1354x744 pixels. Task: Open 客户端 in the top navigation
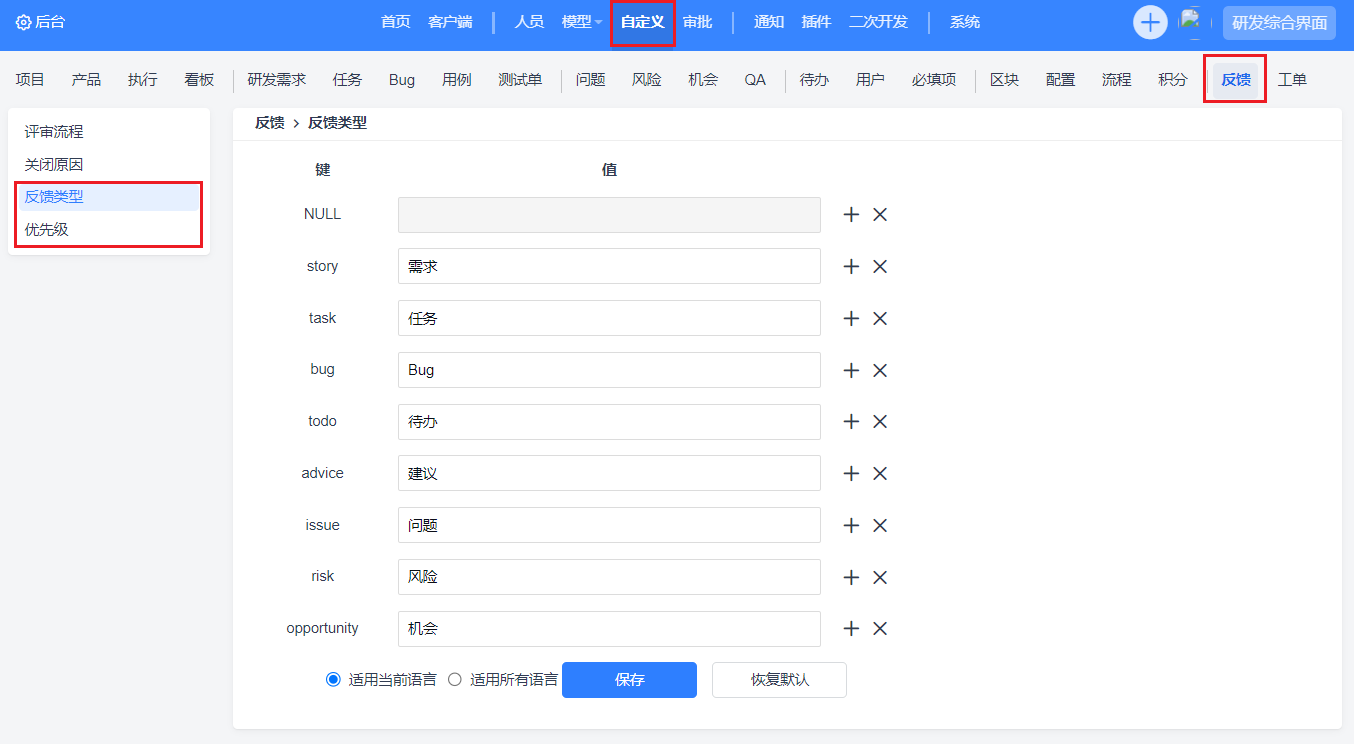[450, 22]
